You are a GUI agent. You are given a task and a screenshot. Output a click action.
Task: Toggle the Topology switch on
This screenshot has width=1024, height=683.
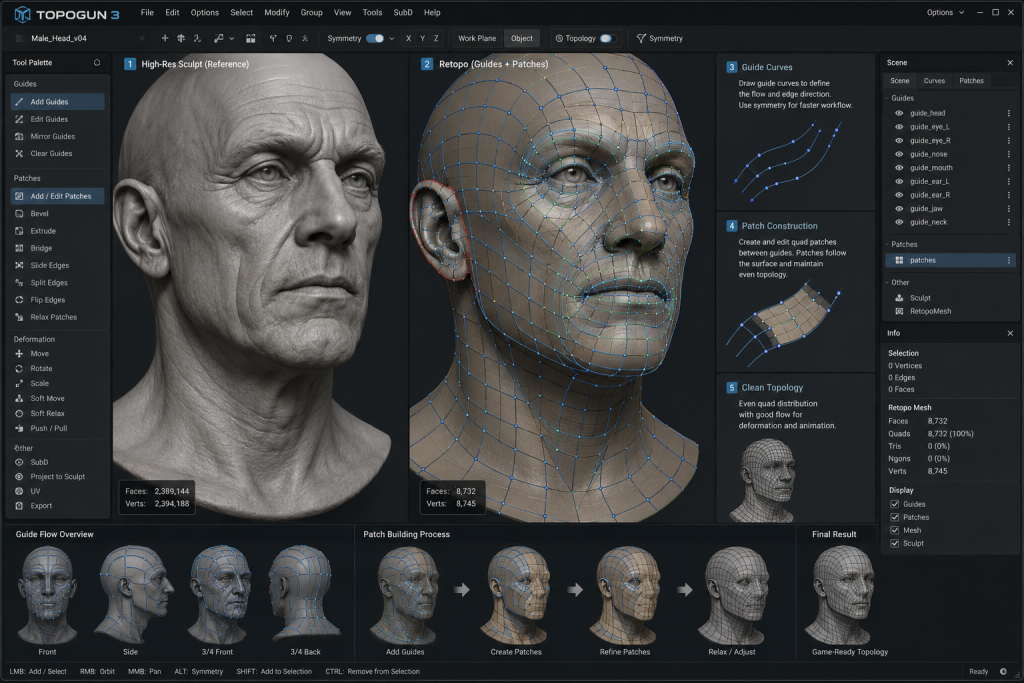click(606, 39)
